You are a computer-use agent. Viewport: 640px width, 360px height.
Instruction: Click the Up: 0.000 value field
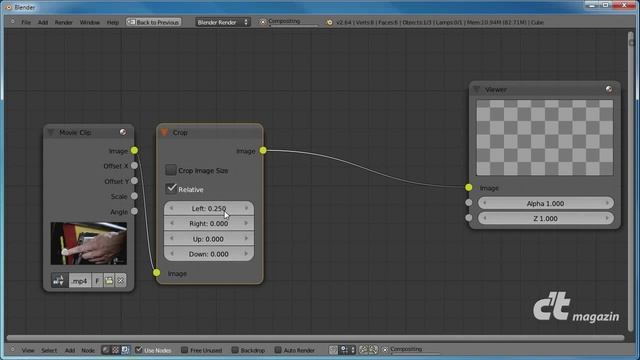coord(209,239)
